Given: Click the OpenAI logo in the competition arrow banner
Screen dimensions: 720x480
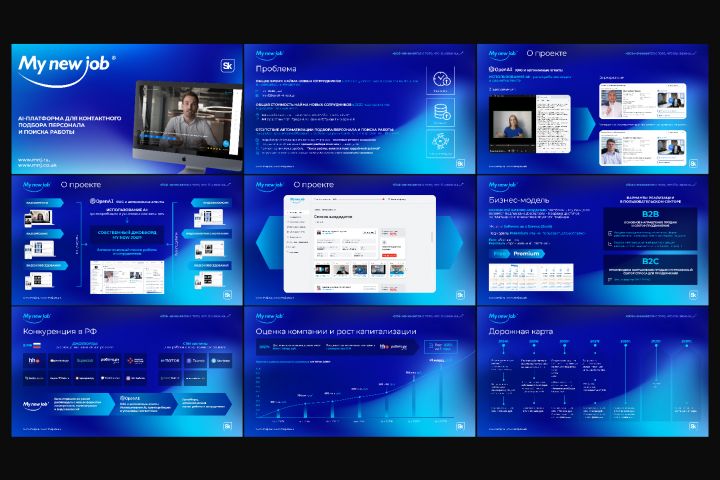Looking at the screenshot, I should [x=129, y=398].
